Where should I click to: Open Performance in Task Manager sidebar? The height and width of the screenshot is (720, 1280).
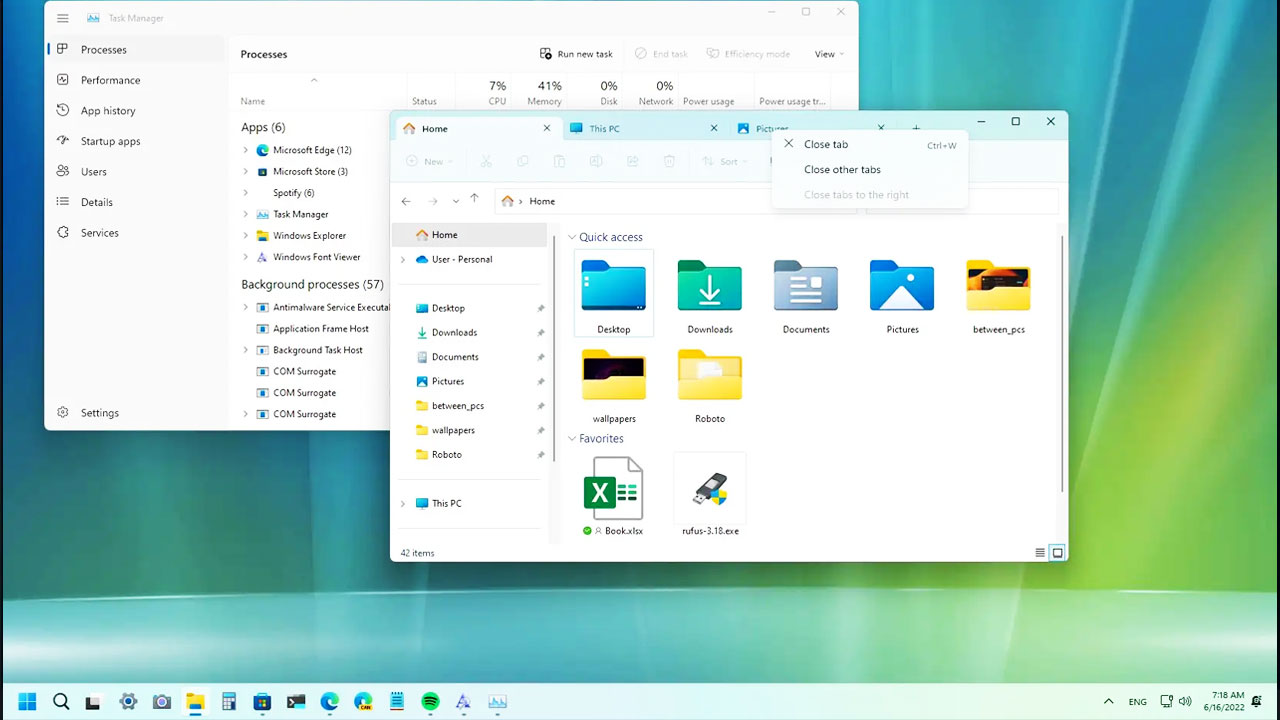110,80
